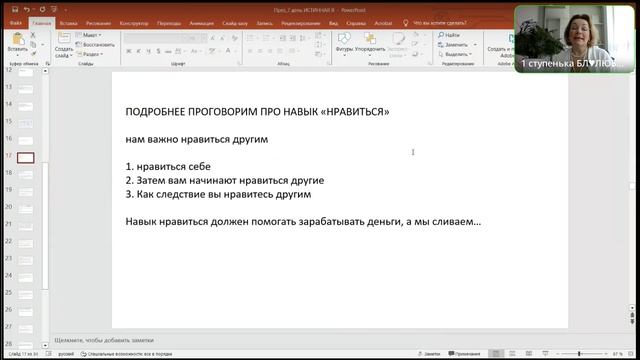Screen dimensions: 640x360
Task: Click the slide panel scroll-up arrow
Action: coord(45,71)
